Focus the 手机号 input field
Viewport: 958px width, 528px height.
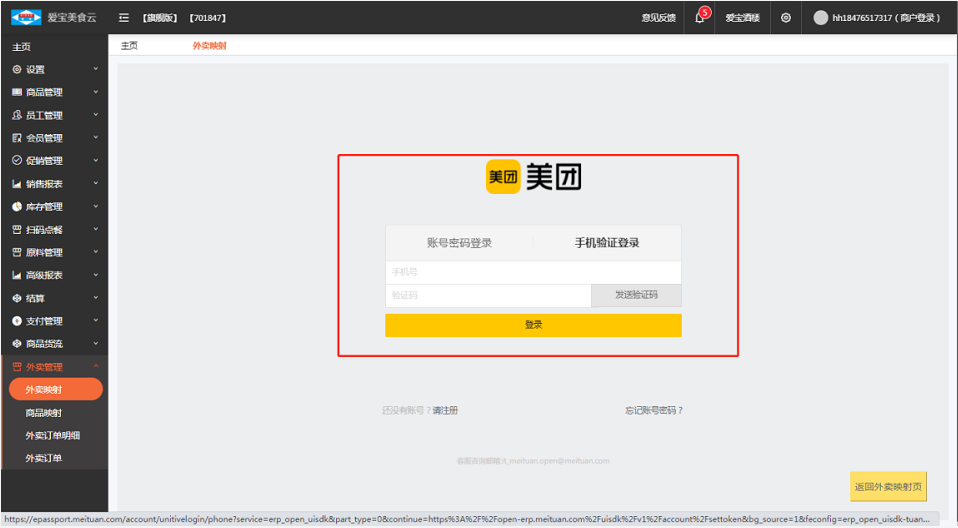tap(533, 272)
